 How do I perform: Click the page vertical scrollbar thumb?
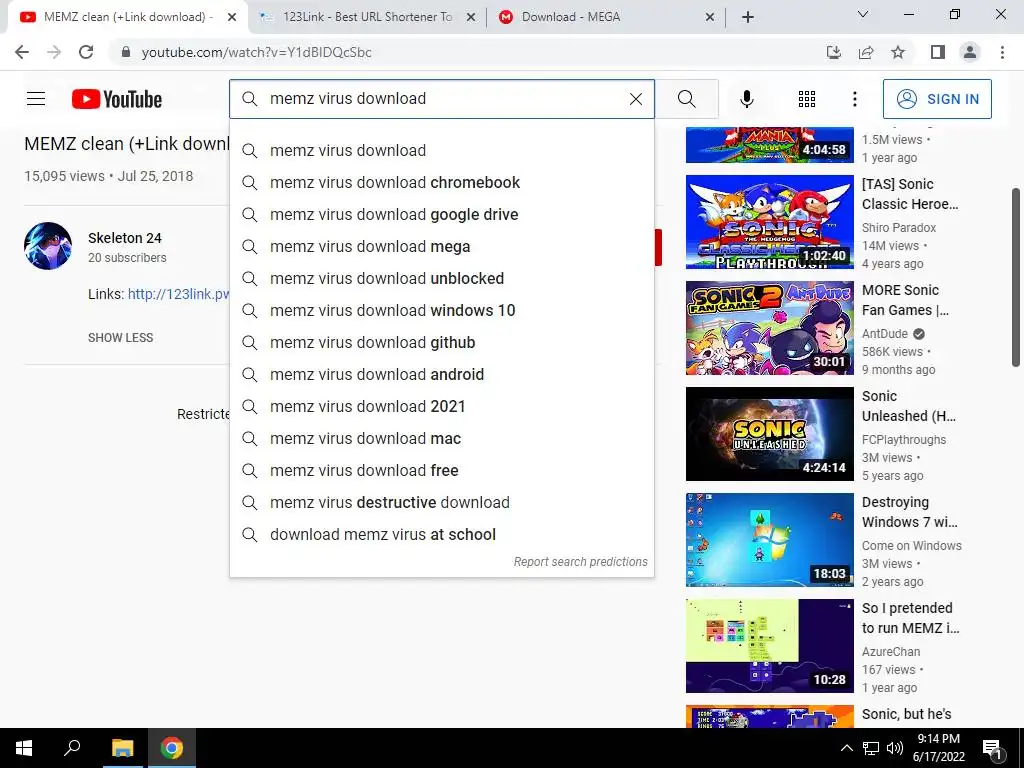tap(1016, 278)
